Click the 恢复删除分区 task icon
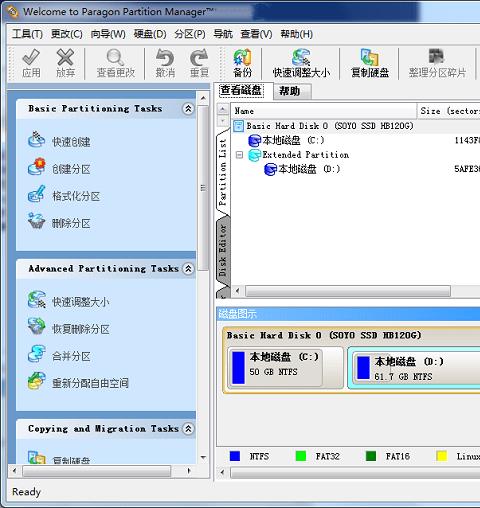This screenshot has width=480, height=508. tap(36, 326)
